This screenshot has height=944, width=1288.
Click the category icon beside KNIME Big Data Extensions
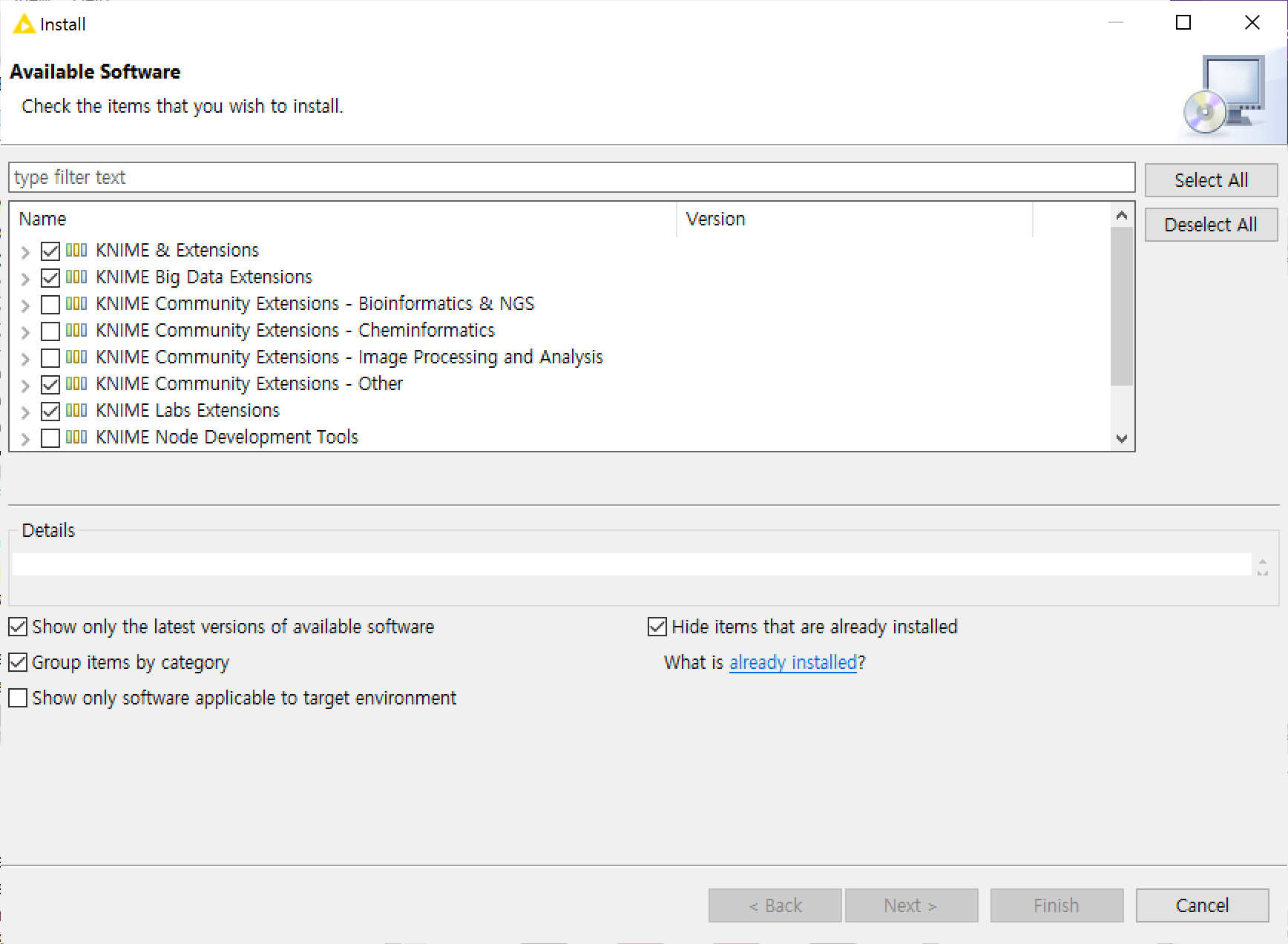[x=76, y=277]
